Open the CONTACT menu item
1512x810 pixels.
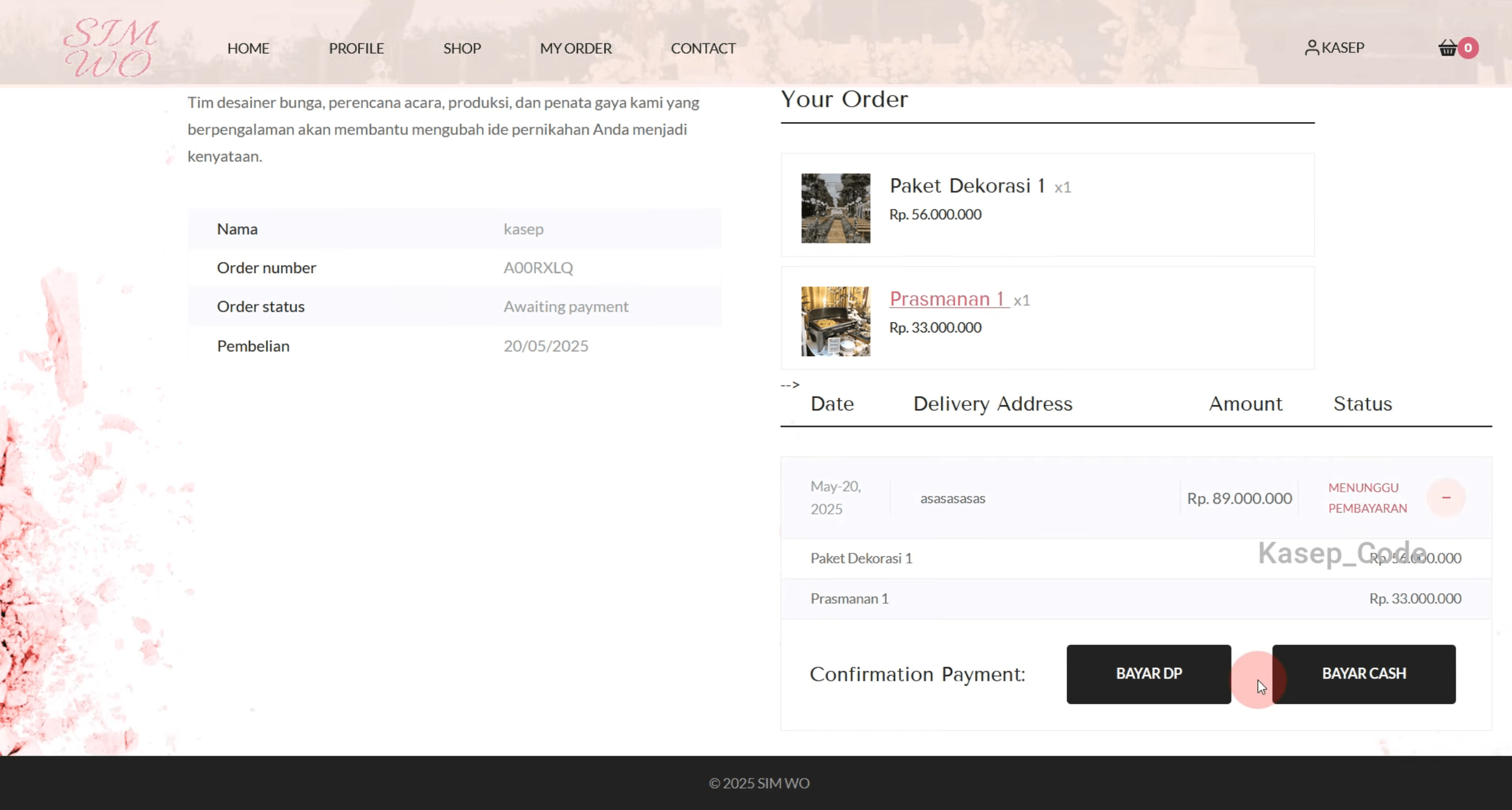point(703,48)
